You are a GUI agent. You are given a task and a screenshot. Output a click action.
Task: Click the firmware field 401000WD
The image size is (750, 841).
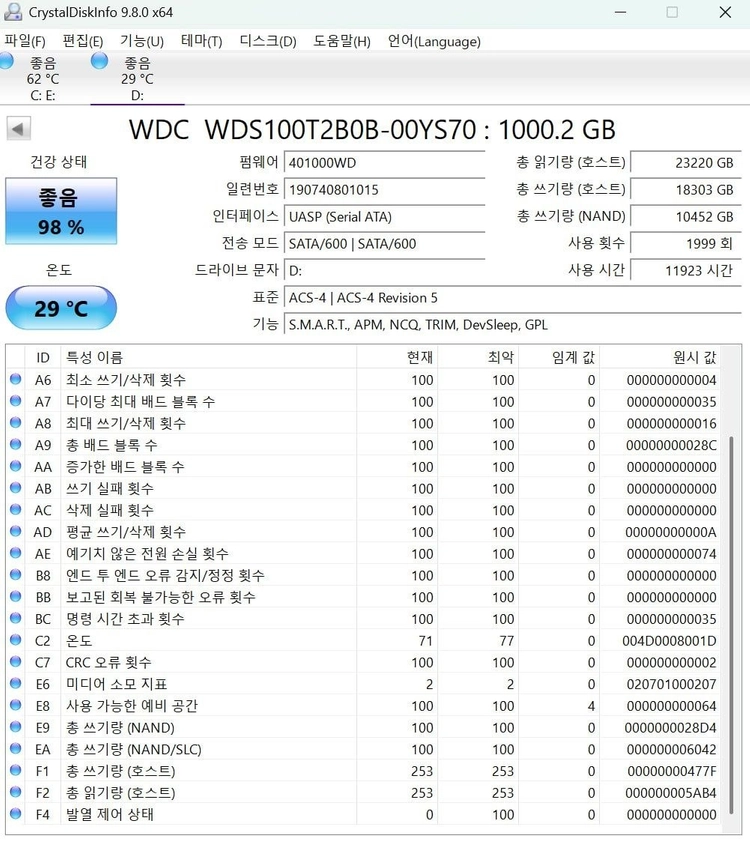(x=384, y=163)
